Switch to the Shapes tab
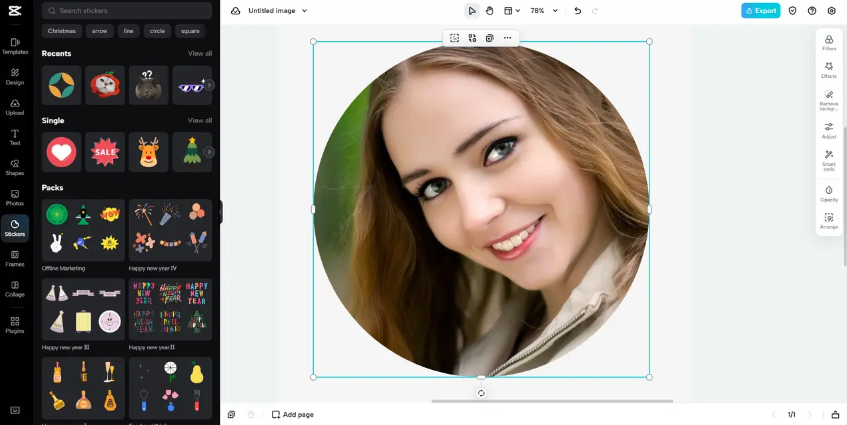The width and height of the screenshot is (847, 425). (15, 166)
